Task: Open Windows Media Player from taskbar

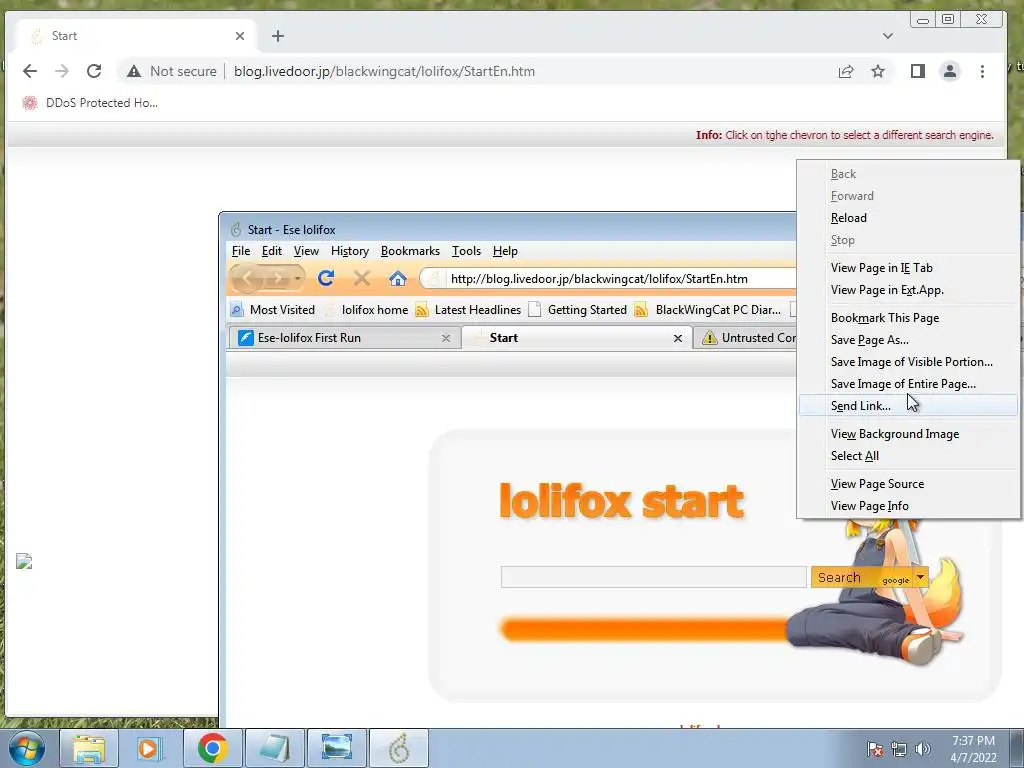Action: pyautogui.click(x=150, y=748)
